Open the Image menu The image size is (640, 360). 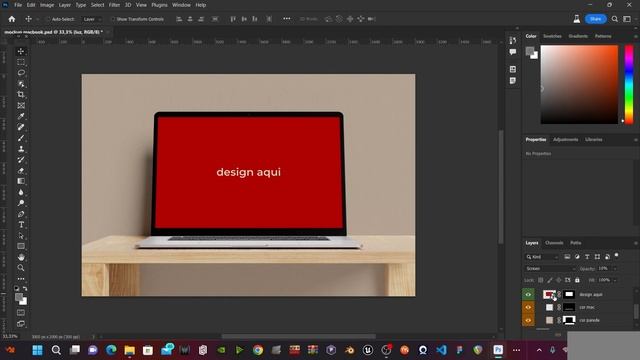(47, 5)
